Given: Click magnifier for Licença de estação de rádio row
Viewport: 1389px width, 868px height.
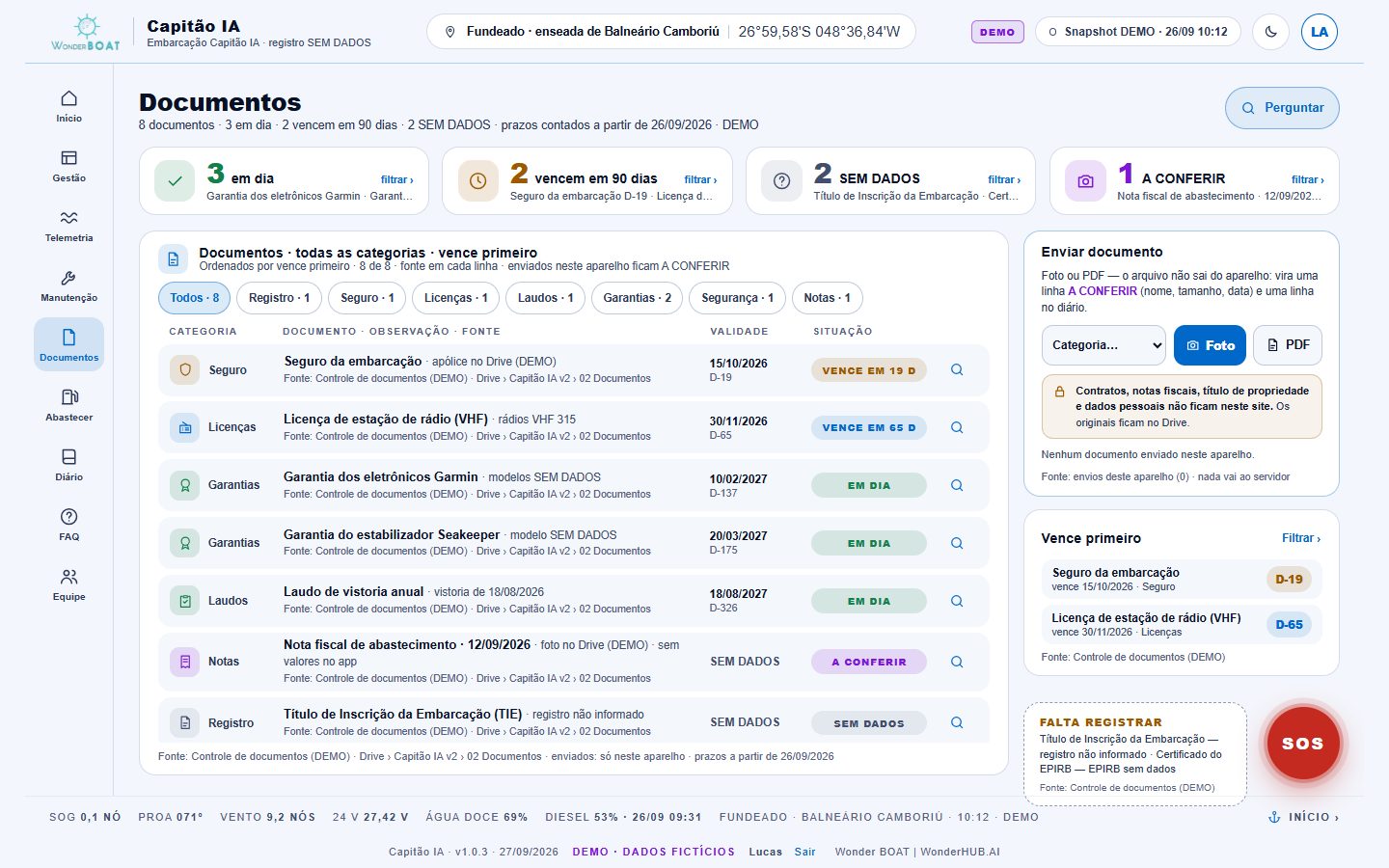Looking at the screenshot, I should coord(957,427).
